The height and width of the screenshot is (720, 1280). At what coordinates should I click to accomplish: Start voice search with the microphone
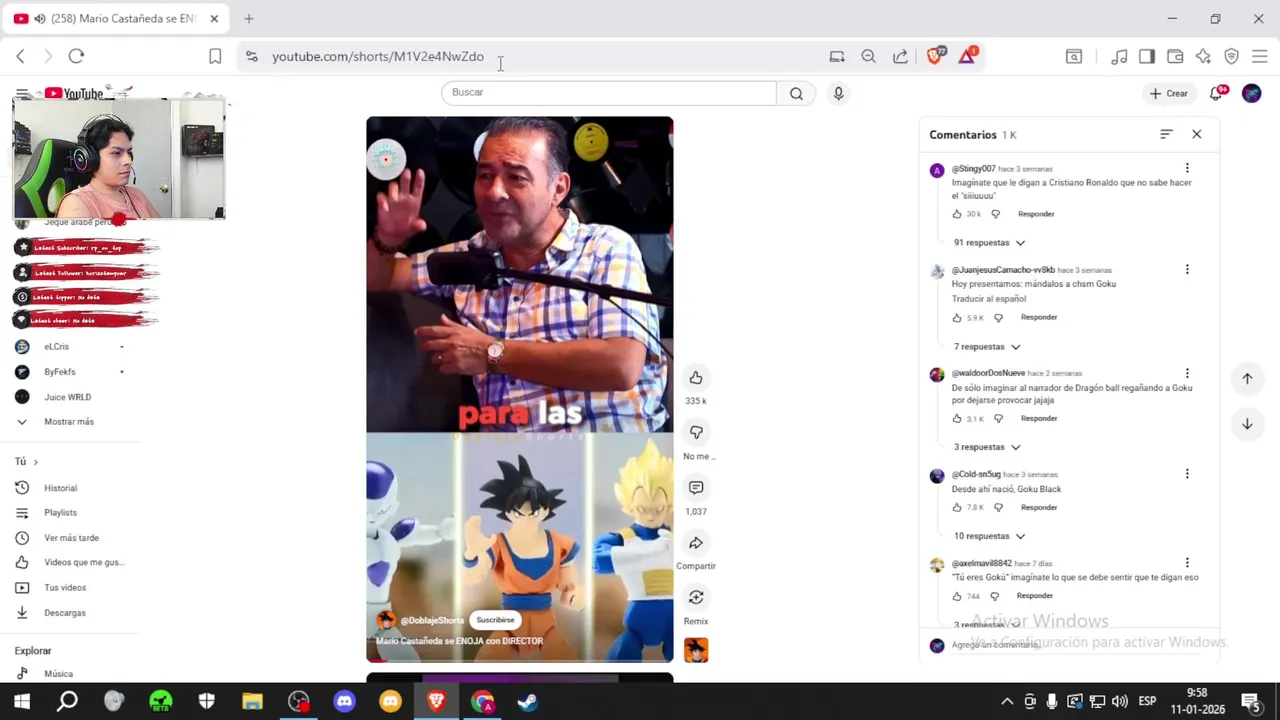point(838,93)
